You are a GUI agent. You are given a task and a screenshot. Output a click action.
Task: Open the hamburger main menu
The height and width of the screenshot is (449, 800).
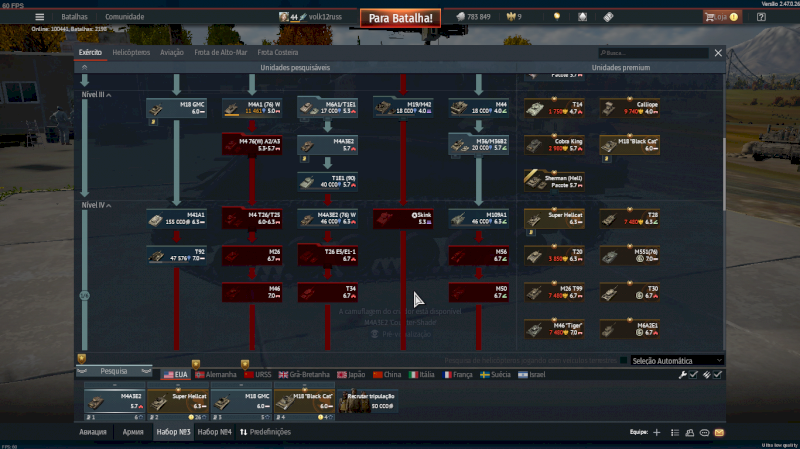point(40,17)
